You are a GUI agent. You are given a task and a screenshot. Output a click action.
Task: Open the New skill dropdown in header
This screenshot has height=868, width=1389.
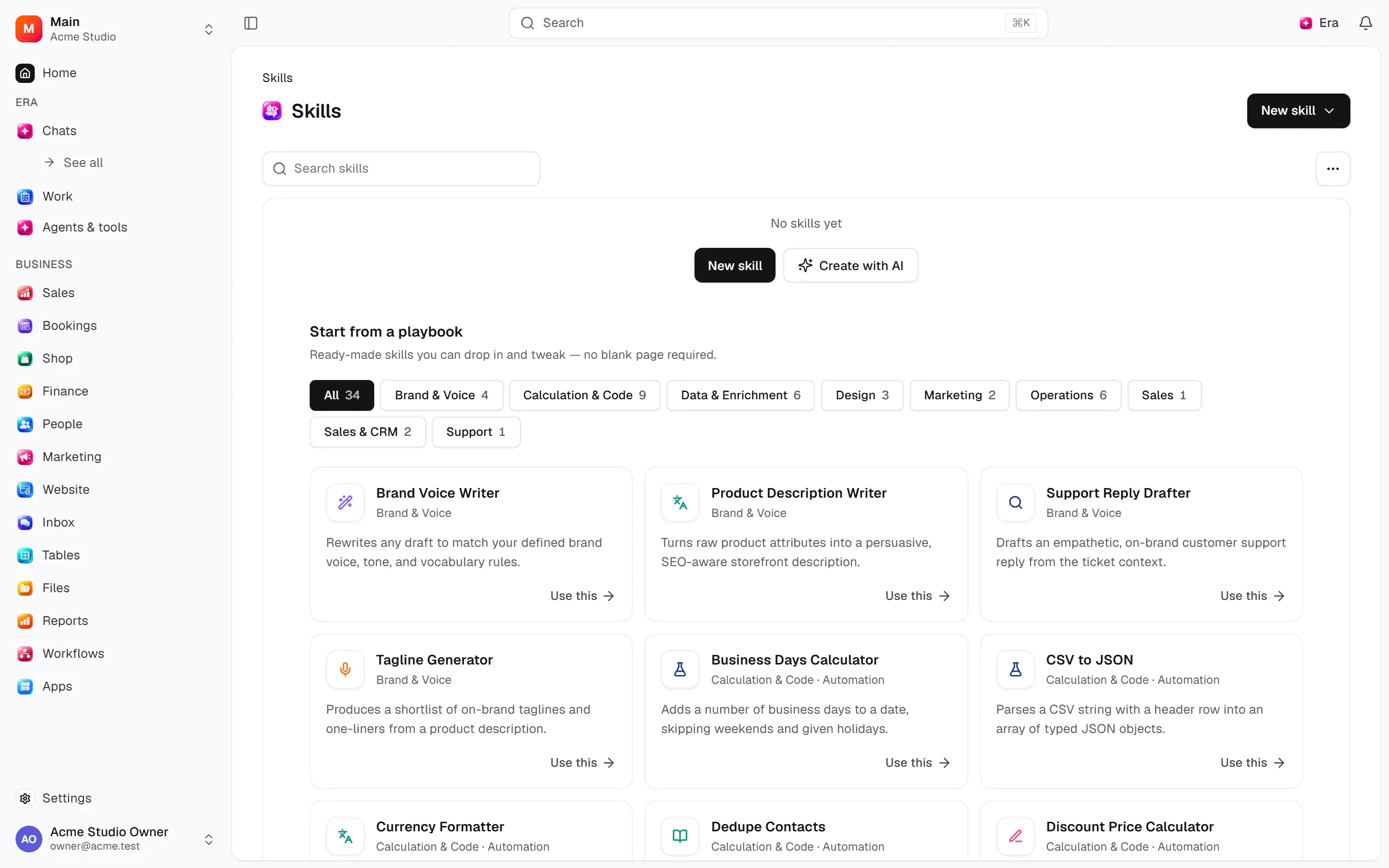(1298, 111)
